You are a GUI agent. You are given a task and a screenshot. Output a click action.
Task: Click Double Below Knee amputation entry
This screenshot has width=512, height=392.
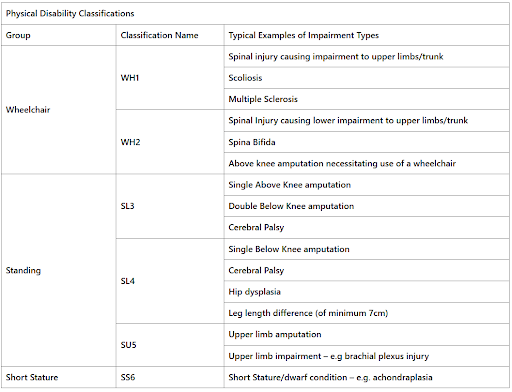pyautogui.click(x=291, y=206)
